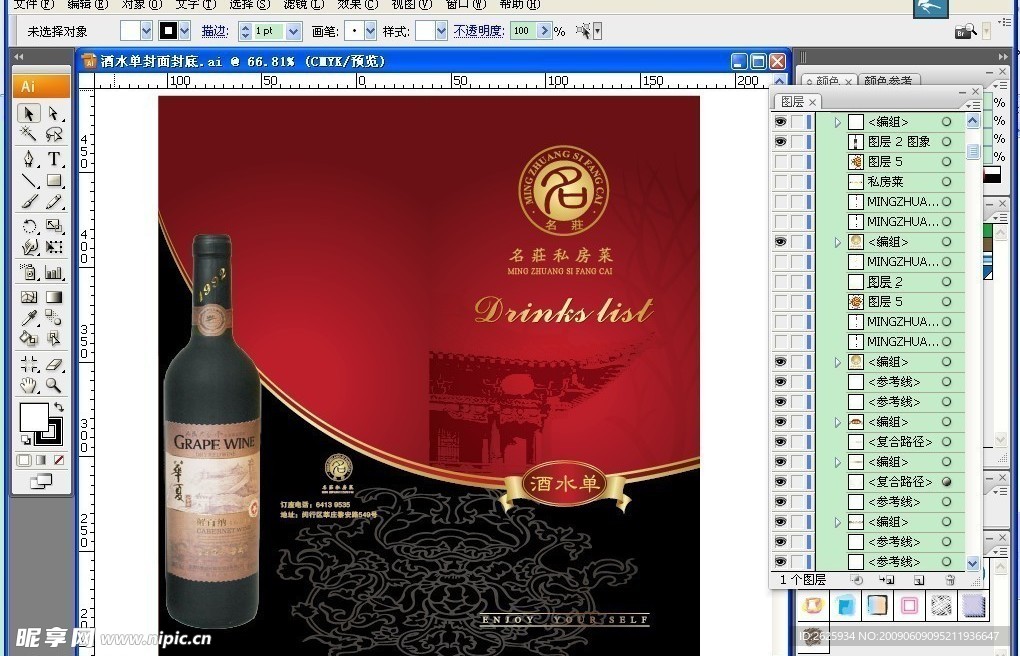This screenshot has width=1020, height=656.
Task: Select the Zoom magnifier tool
Action: pos(54,385)
